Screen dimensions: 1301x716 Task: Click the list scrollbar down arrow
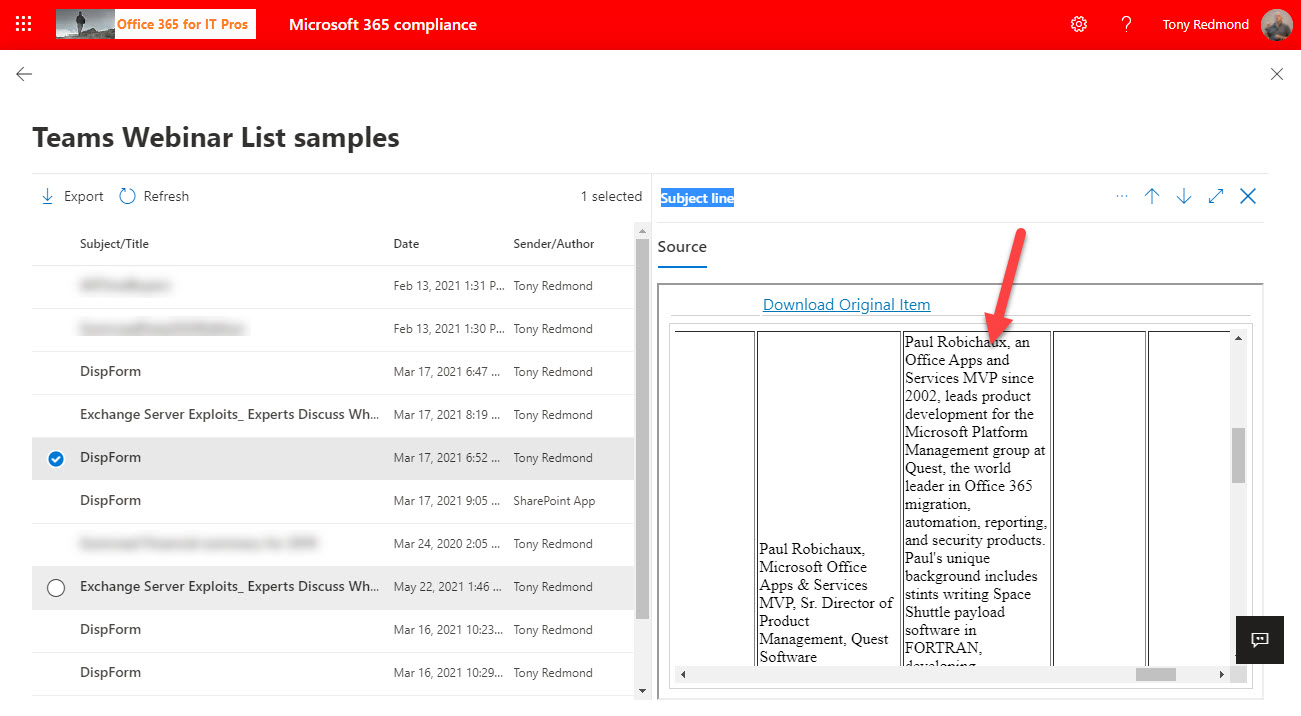642,690
